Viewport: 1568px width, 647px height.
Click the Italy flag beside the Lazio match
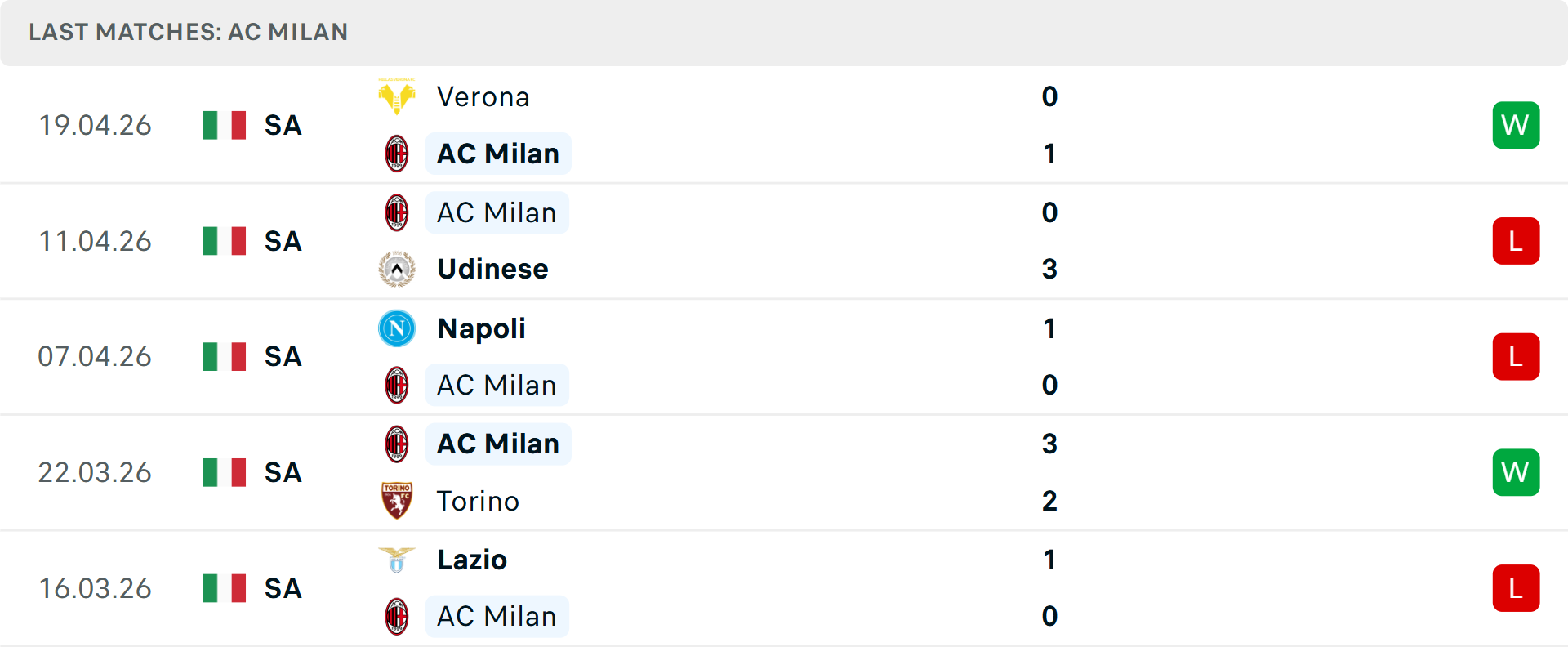pos(224,588)
